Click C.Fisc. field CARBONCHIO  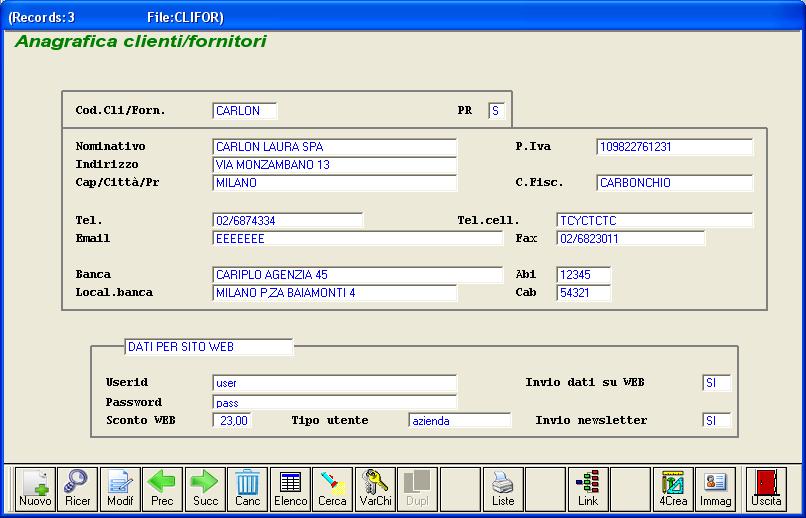674,182
